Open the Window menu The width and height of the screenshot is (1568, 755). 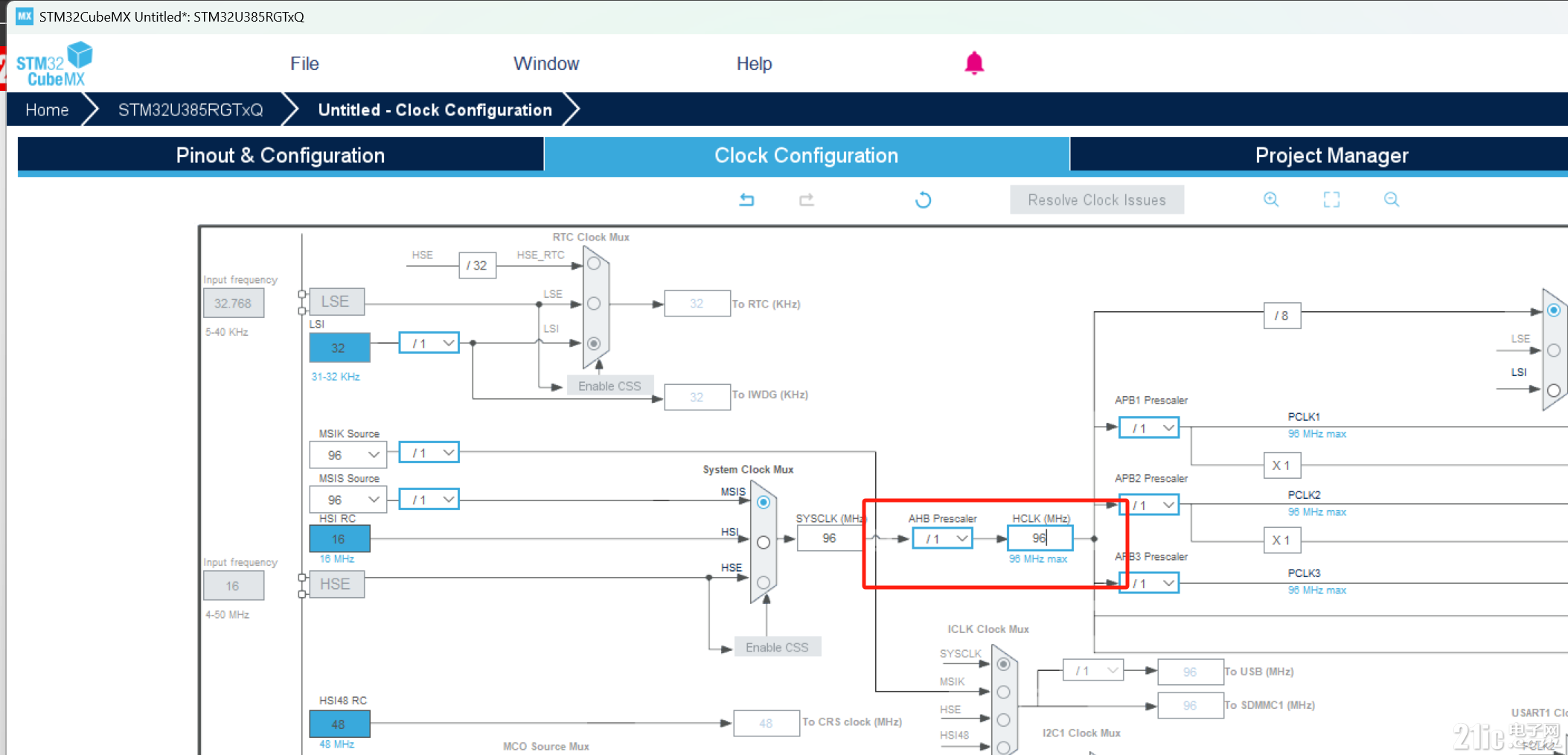point(546,64)
